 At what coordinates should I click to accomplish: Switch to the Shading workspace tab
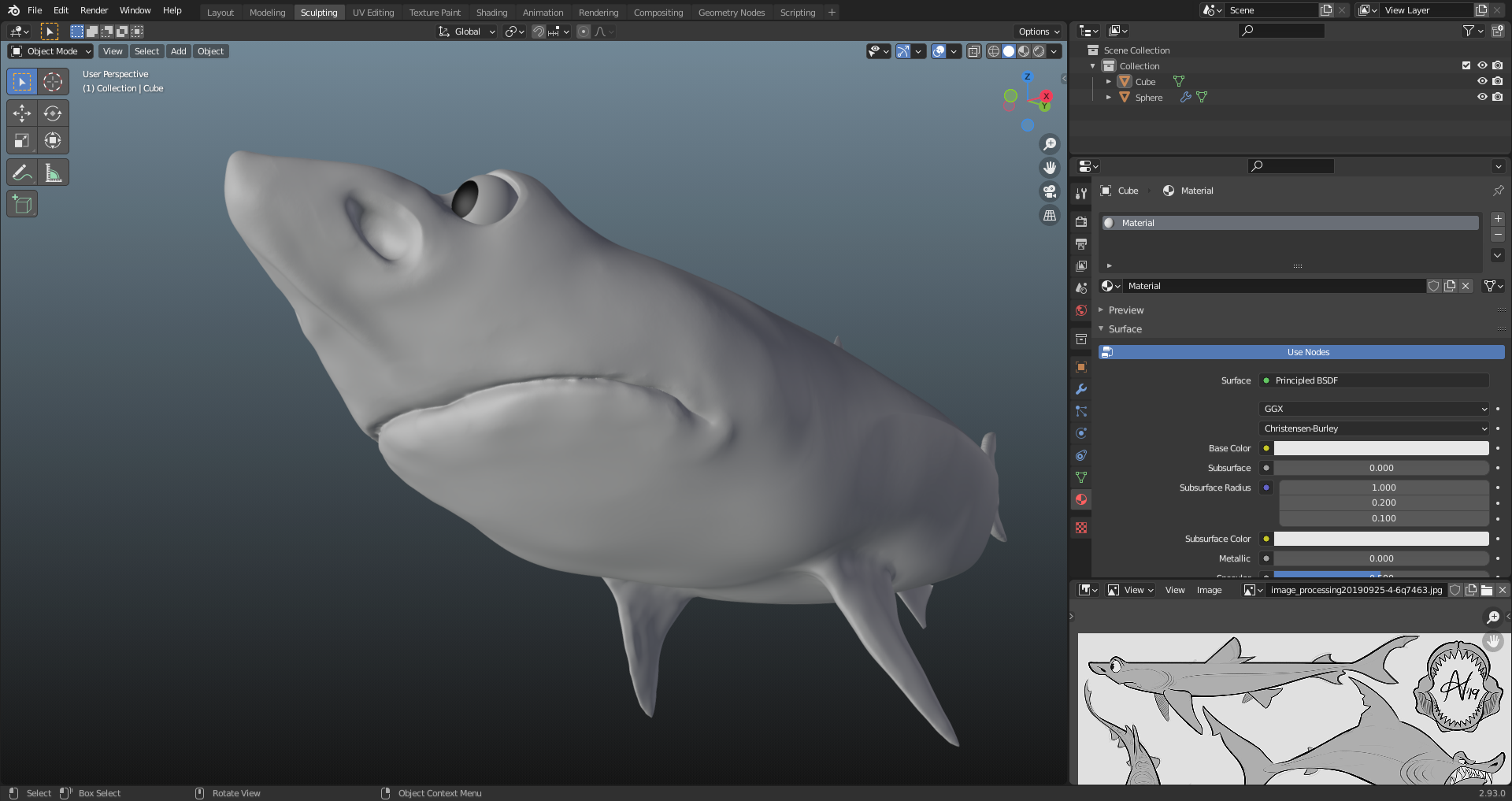point(491,13)
